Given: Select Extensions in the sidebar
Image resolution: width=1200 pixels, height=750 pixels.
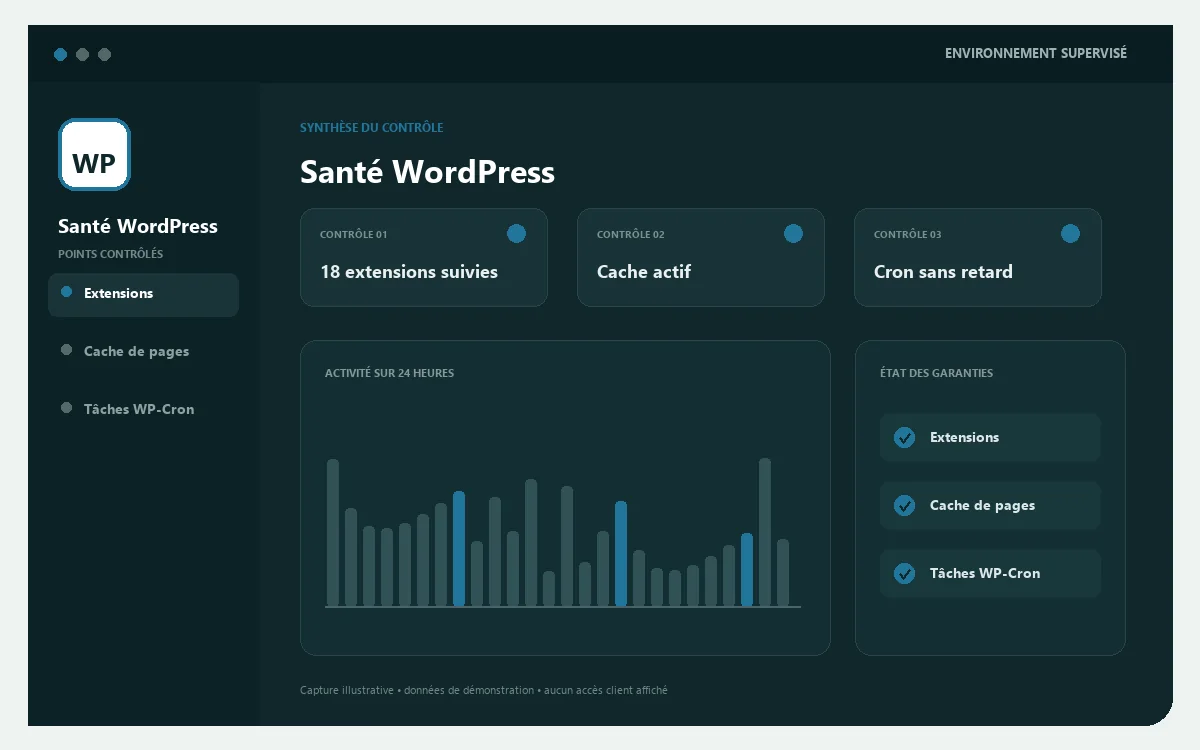Looking at the screenshot, I should click(x=143, y=294).
